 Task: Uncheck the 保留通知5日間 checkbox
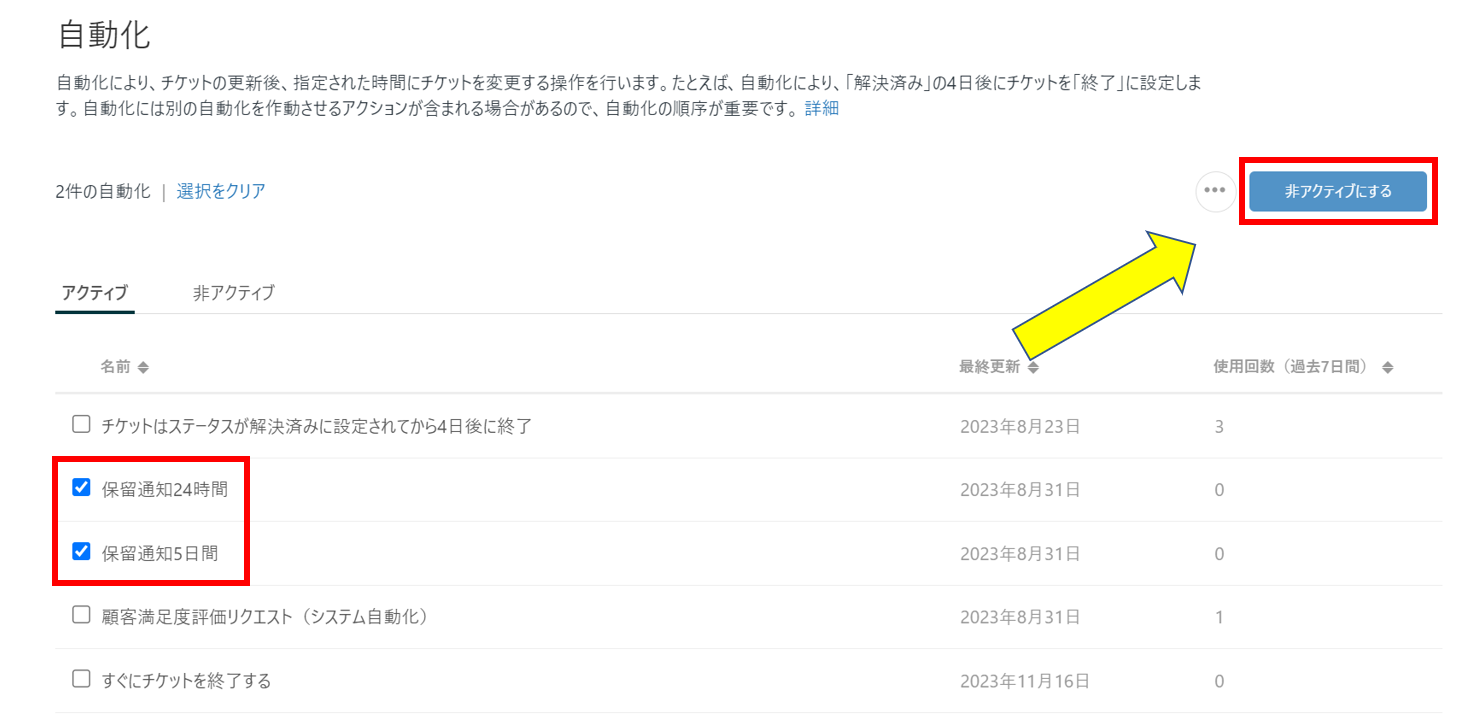[x=82, y=551]
